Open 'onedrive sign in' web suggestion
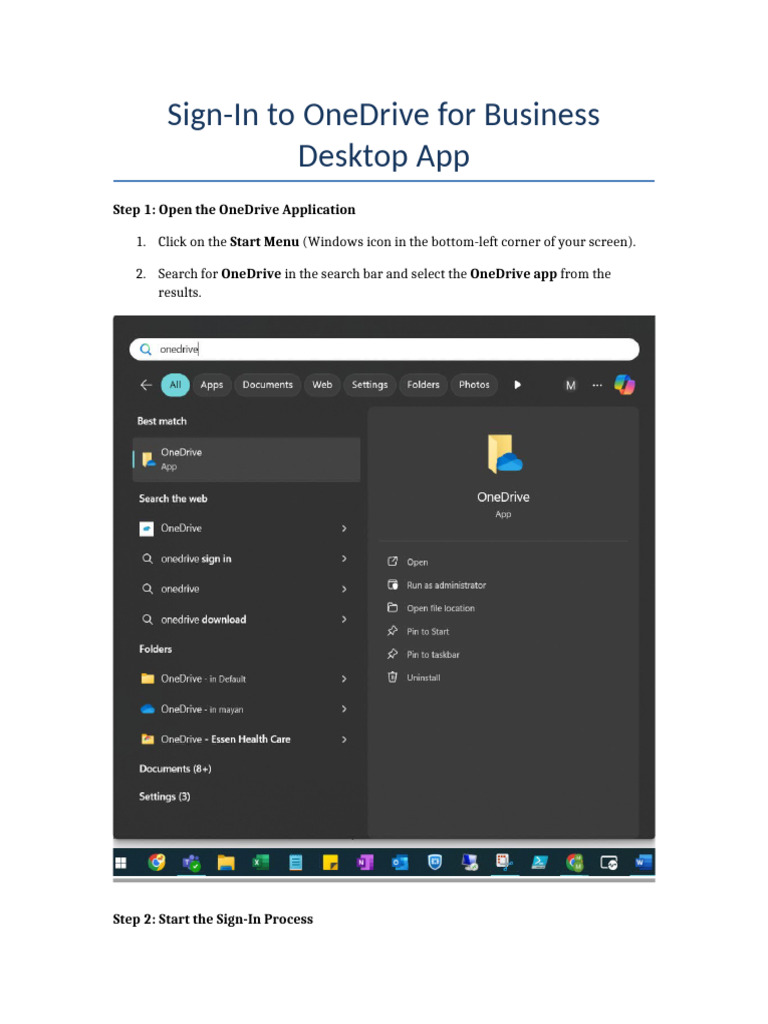The image size is (768, 1024). [246, 559]
